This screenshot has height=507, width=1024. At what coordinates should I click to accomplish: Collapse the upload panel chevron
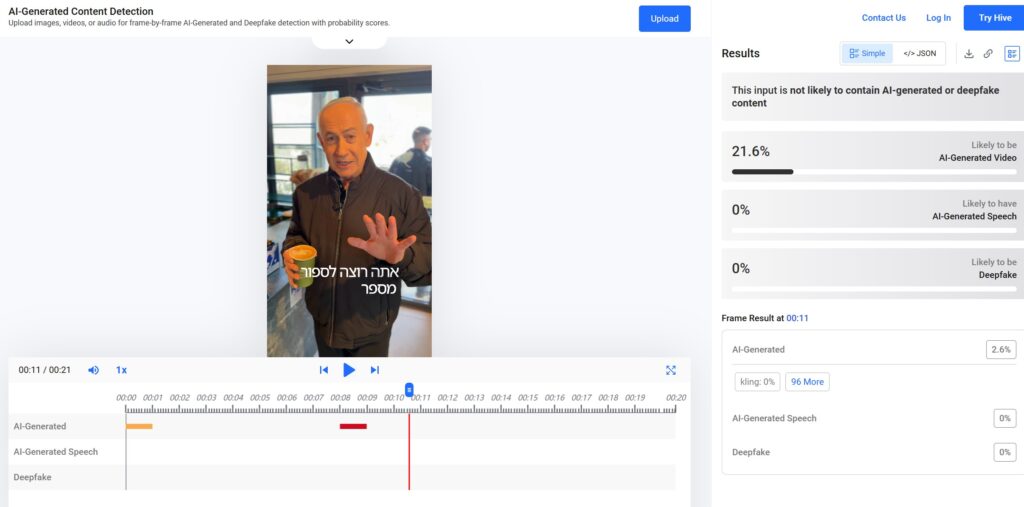point(349,42)
